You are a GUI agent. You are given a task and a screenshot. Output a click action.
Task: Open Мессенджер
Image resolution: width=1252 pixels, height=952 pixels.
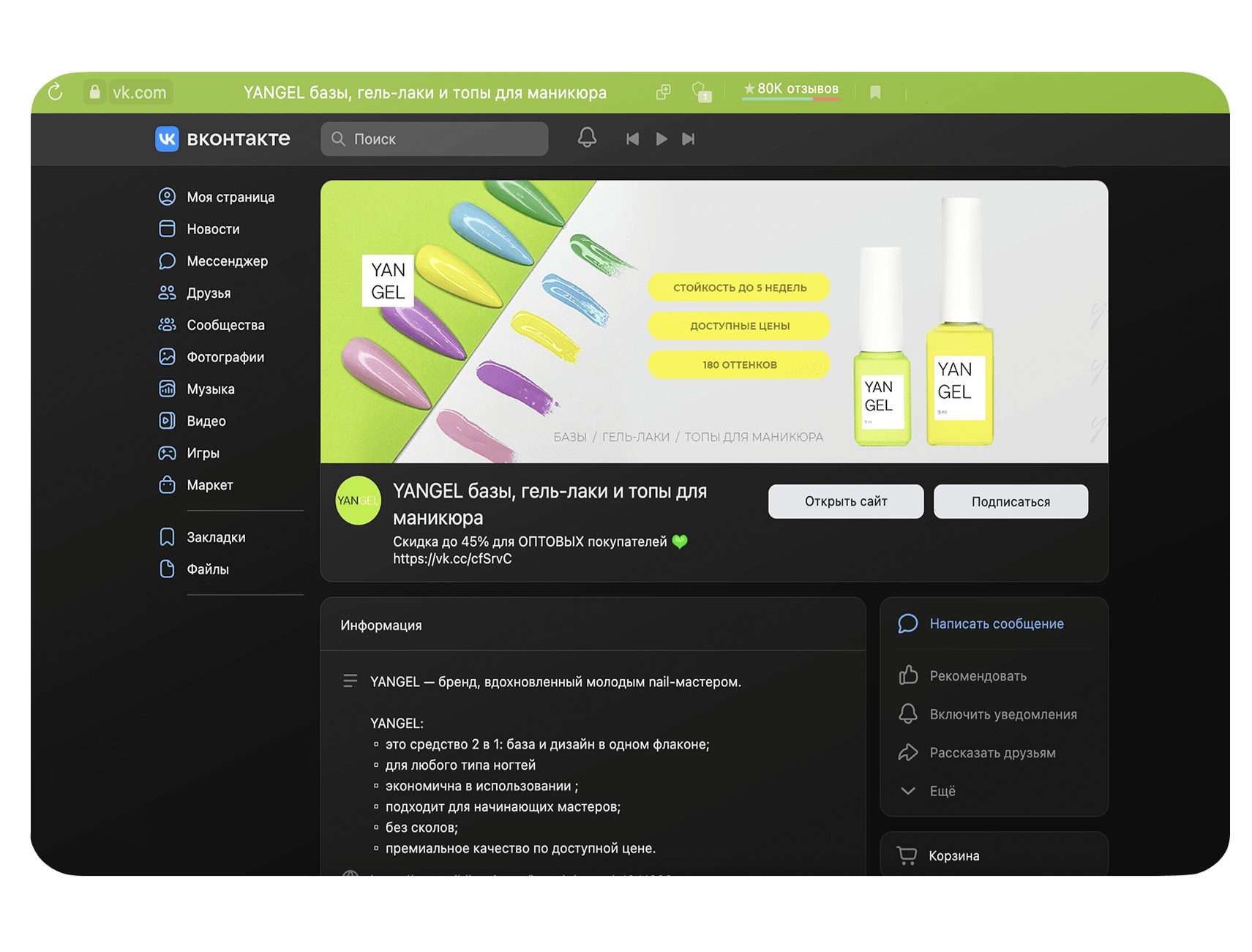[x=213, y=261]
